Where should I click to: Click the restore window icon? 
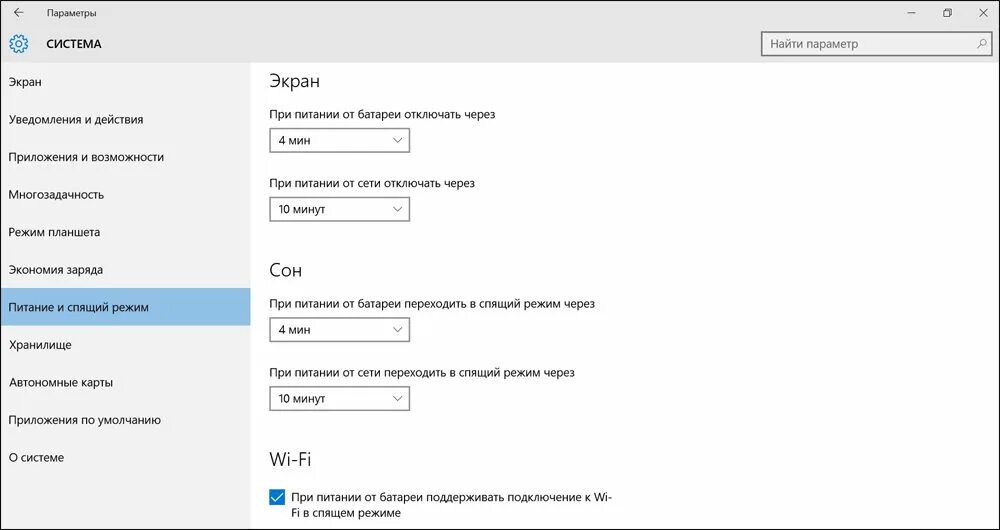[948, 13]
